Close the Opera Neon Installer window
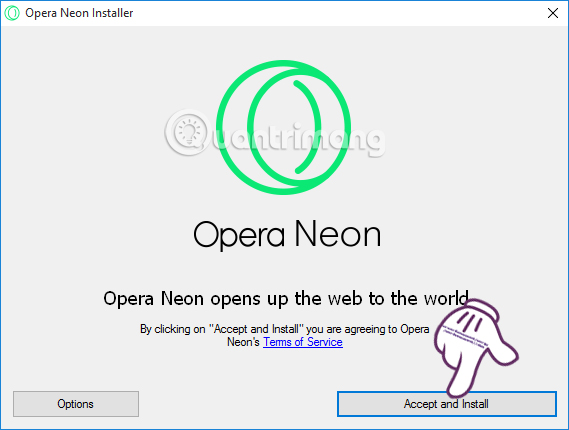The image size is (569, 430). [553, 13]
